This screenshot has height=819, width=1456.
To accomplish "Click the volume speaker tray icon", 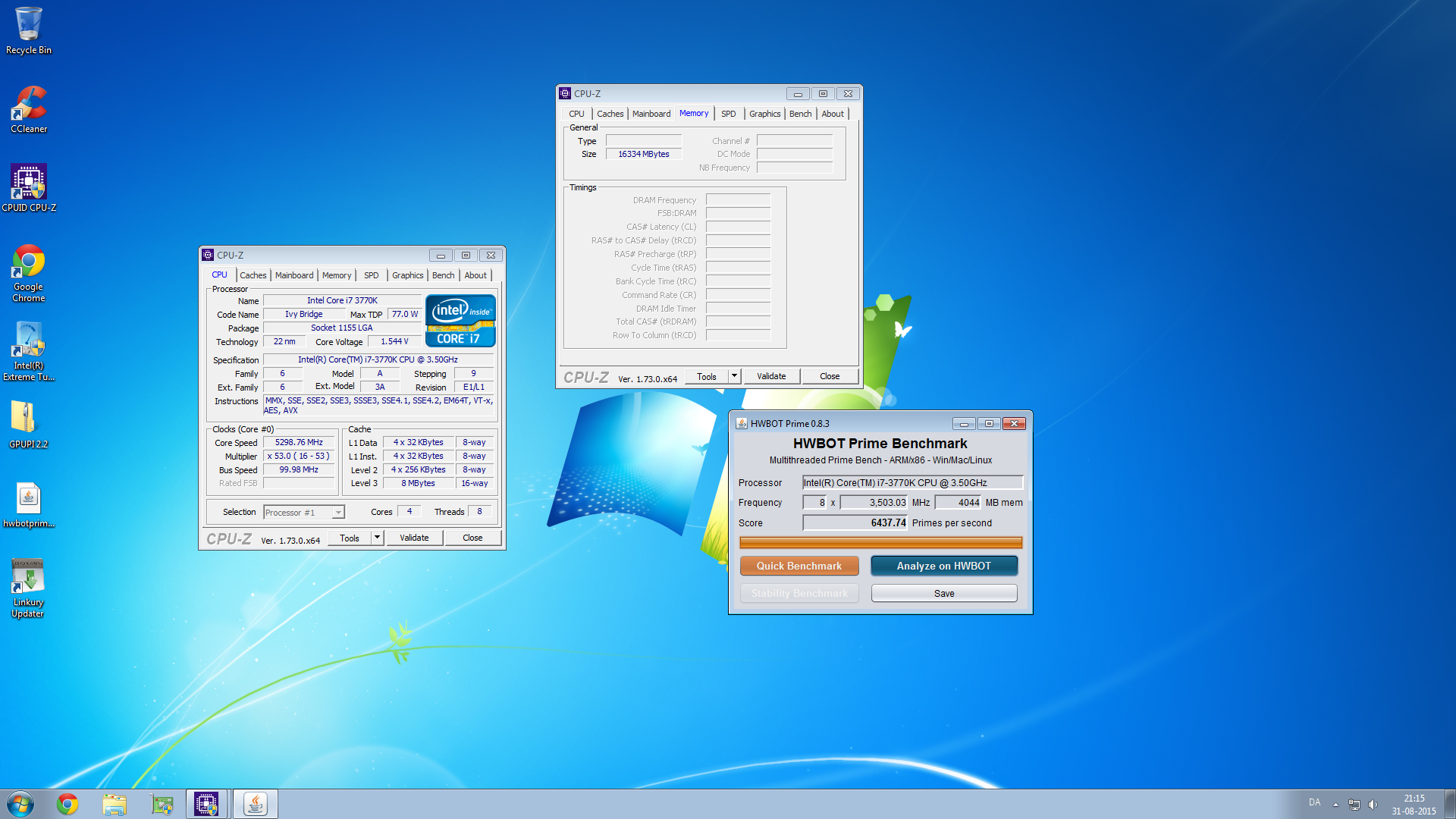I will 1373,805.
